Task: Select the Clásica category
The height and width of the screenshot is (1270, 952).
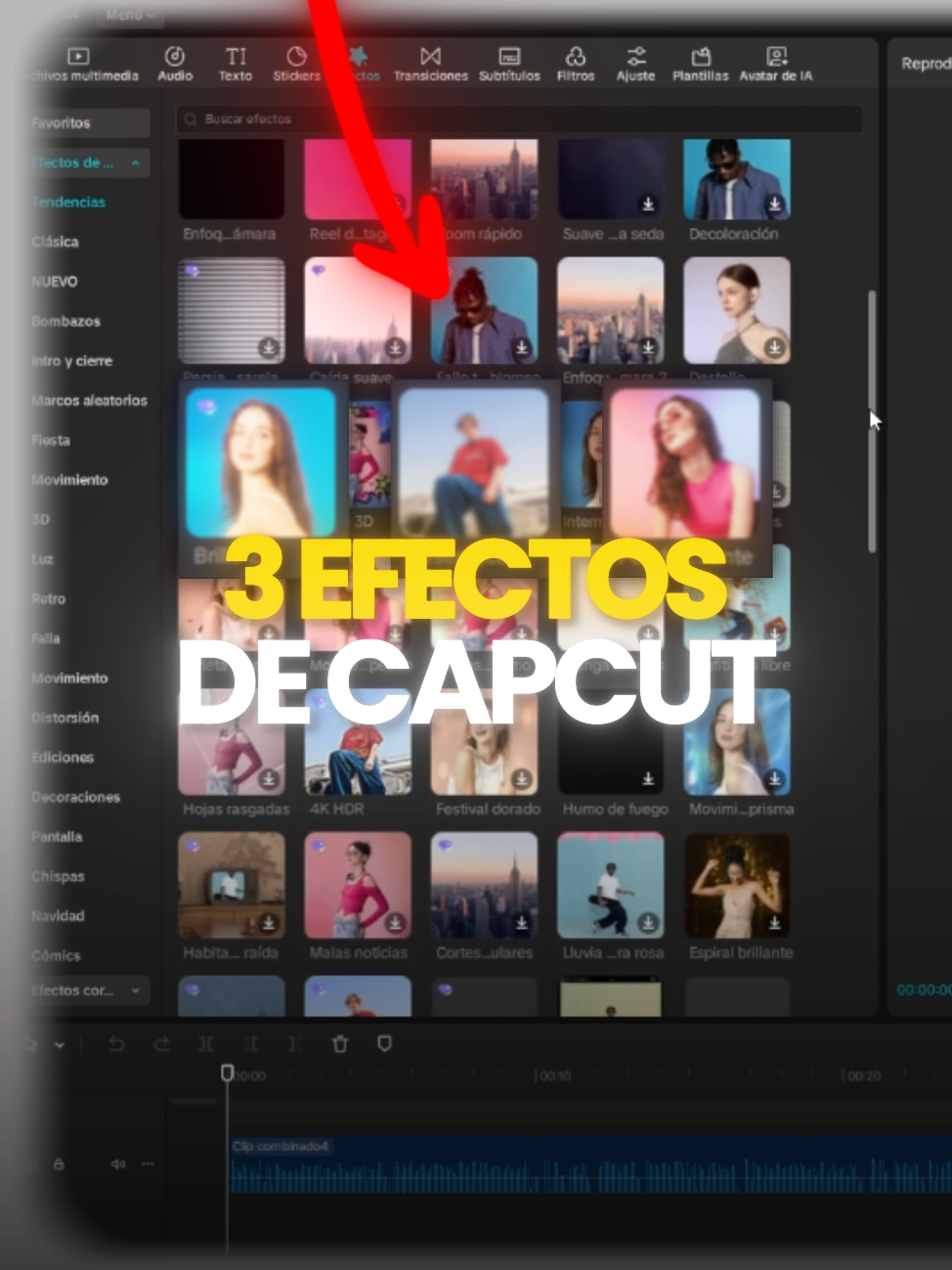Action: [x=55, y=241]
